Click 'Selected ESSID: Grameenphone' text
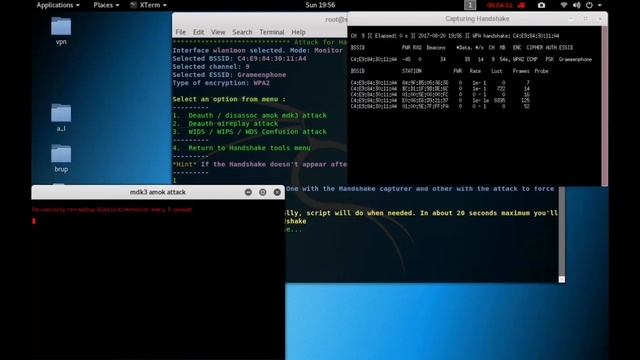 [x=229, y=75]
